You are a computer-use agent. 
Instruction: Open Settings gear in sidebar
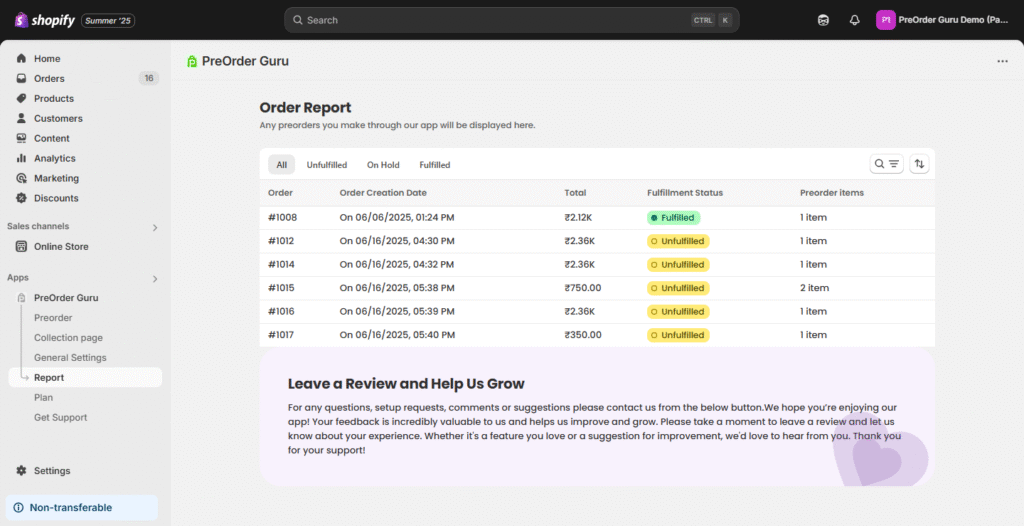click(x=21, y=471)
